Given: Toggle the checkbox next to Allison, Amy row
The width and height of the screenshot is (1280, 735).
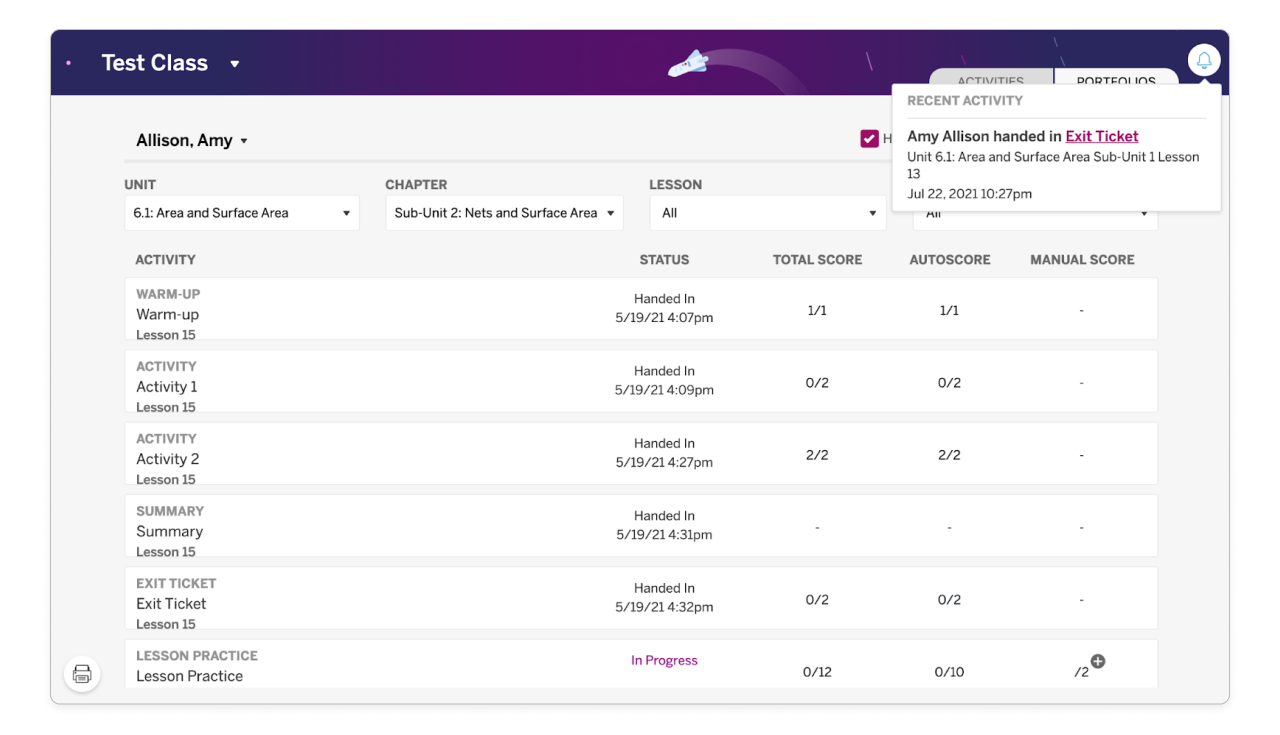Looking at the screenshot, I should tap(869, 139).
